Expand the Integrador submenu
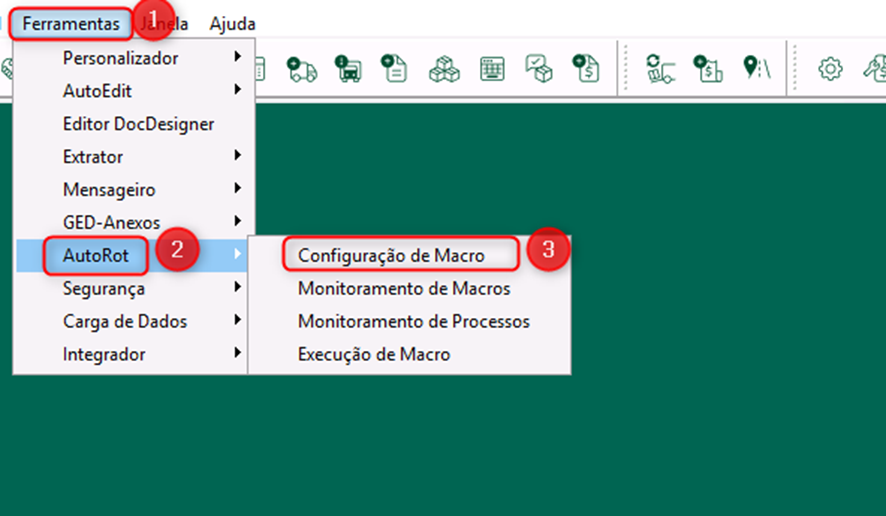This screenshot has width=886, height=516. click(x=134, y=354)
